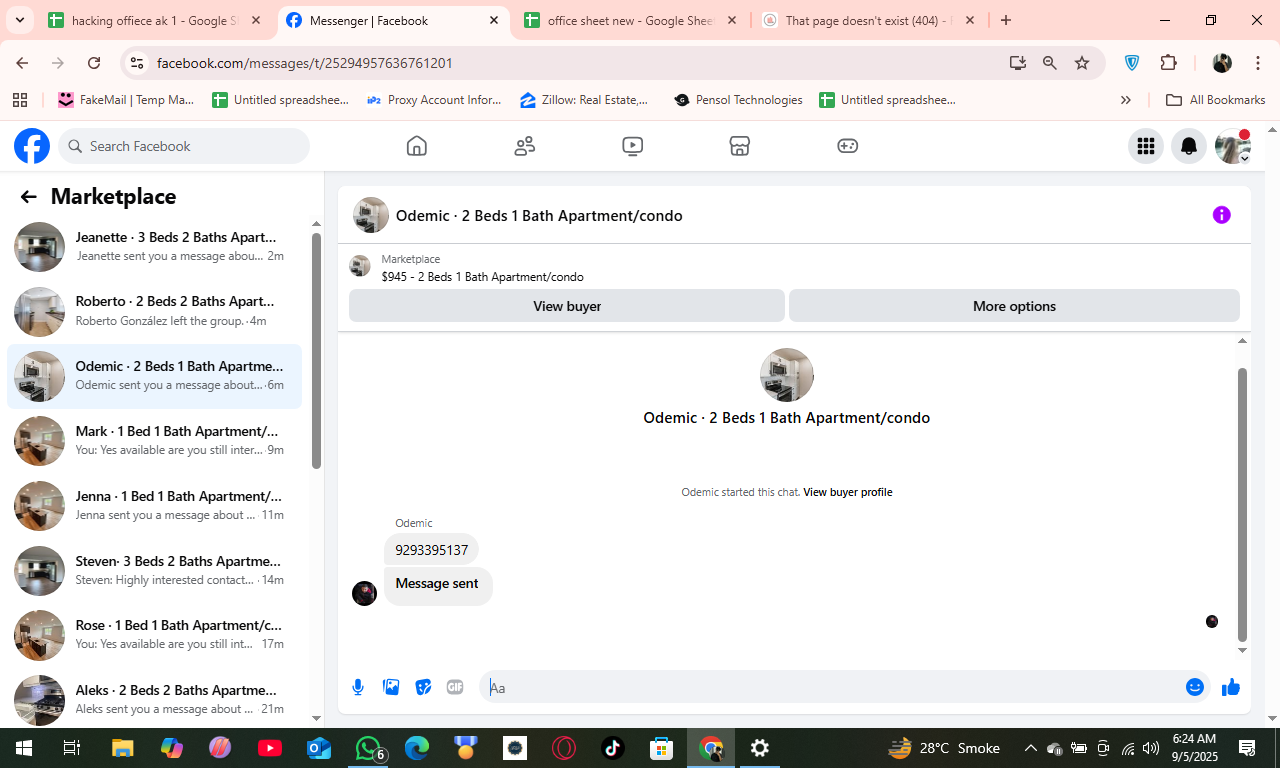Open Rose 1 Bed 1 Bath conversation
This screenshot has width=1280, height=768.
point(154,636)
